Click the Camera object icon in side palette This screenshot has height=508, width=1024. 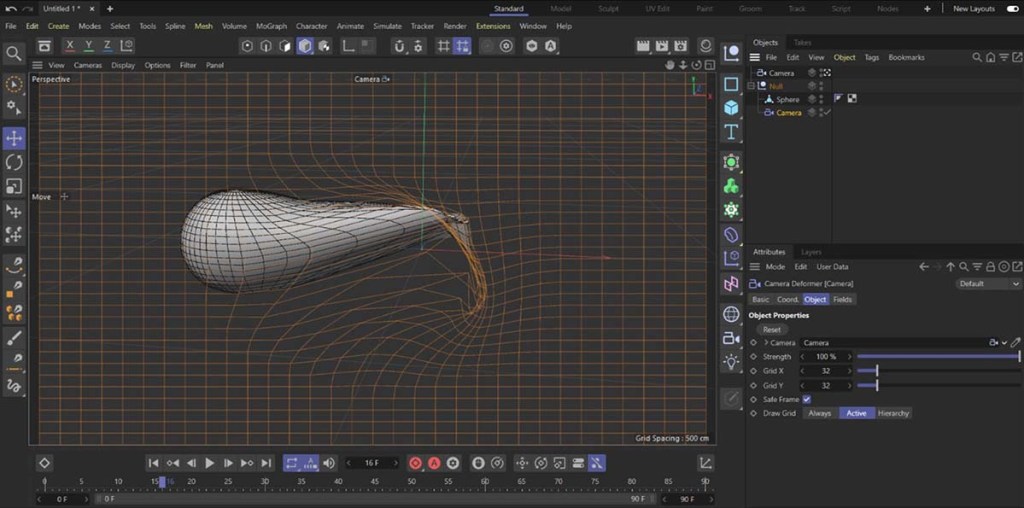[731, 339]
